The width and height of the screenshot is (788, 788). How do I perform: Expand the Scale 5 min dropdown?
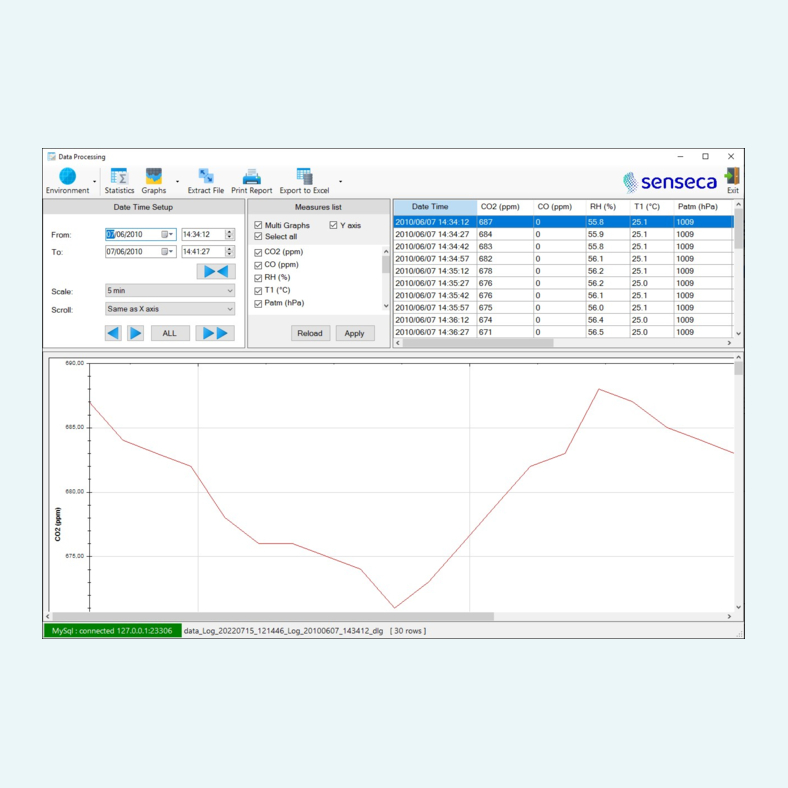(x=170, y=290)
